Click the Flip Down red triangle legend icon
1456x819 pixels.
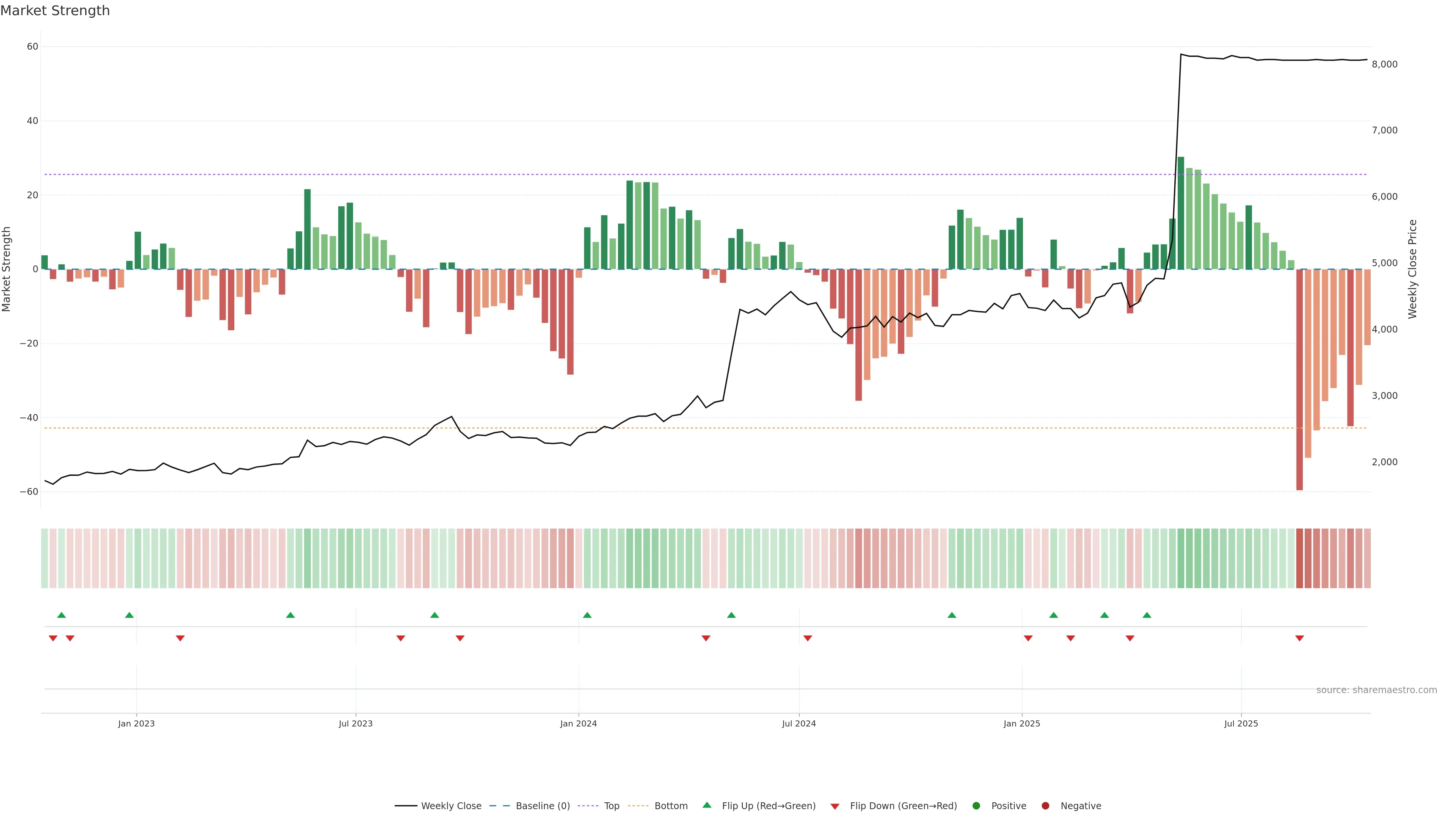pos(835,806)
